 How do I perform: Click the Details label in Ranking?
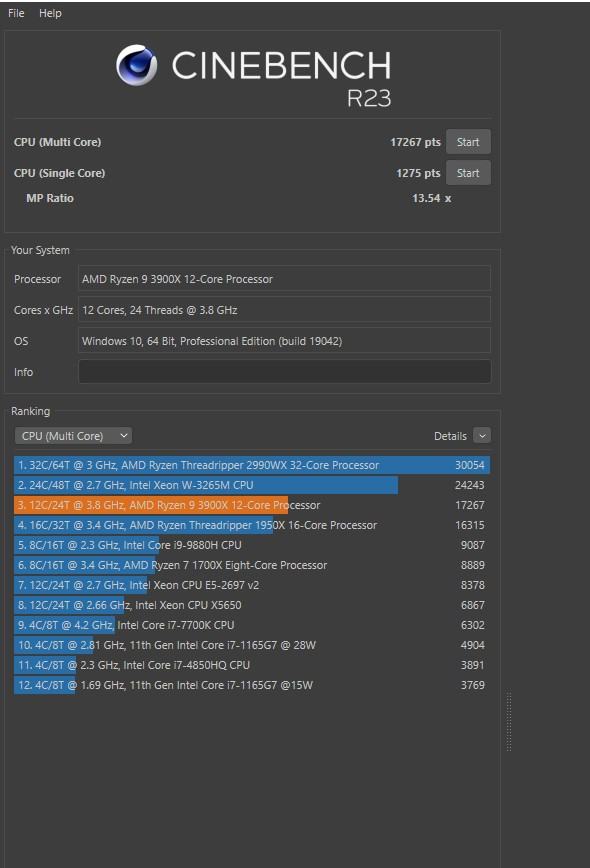(x=450, y=436)
